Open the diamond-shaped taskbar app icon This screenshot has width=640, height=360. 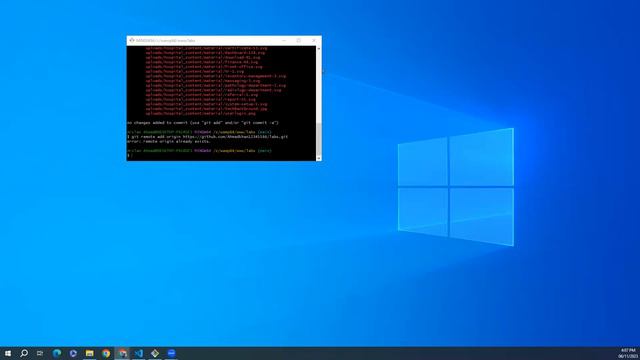point(155,353)
